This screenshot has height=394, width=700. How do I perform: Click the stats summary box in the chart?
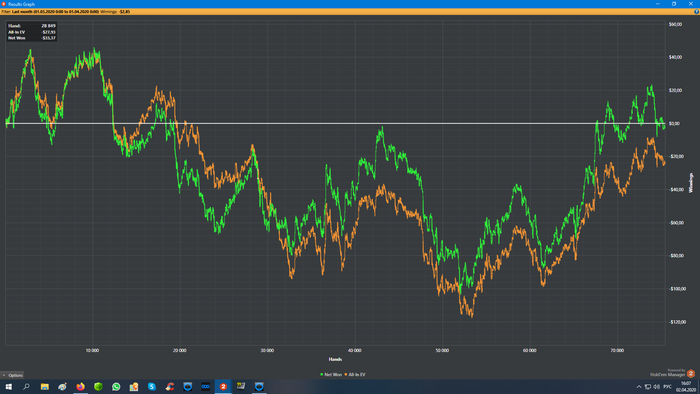(x=31, y=32)
